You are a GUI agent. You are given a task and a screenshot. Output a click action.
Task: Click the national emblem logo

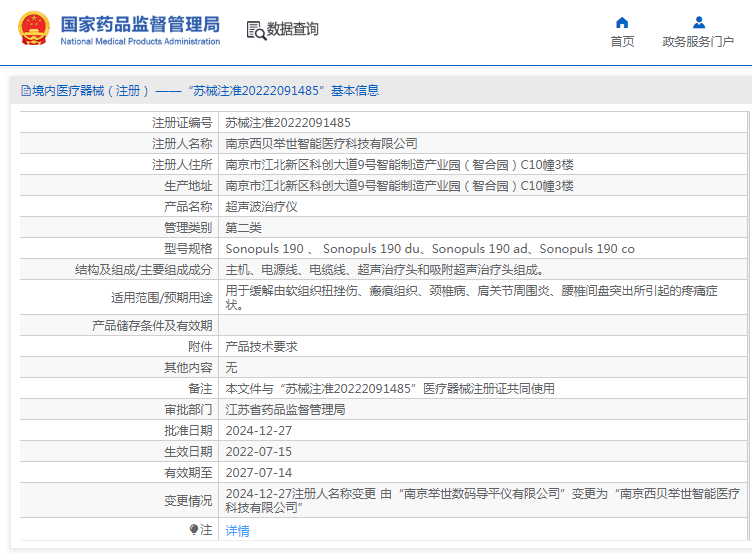click(34, 29)
